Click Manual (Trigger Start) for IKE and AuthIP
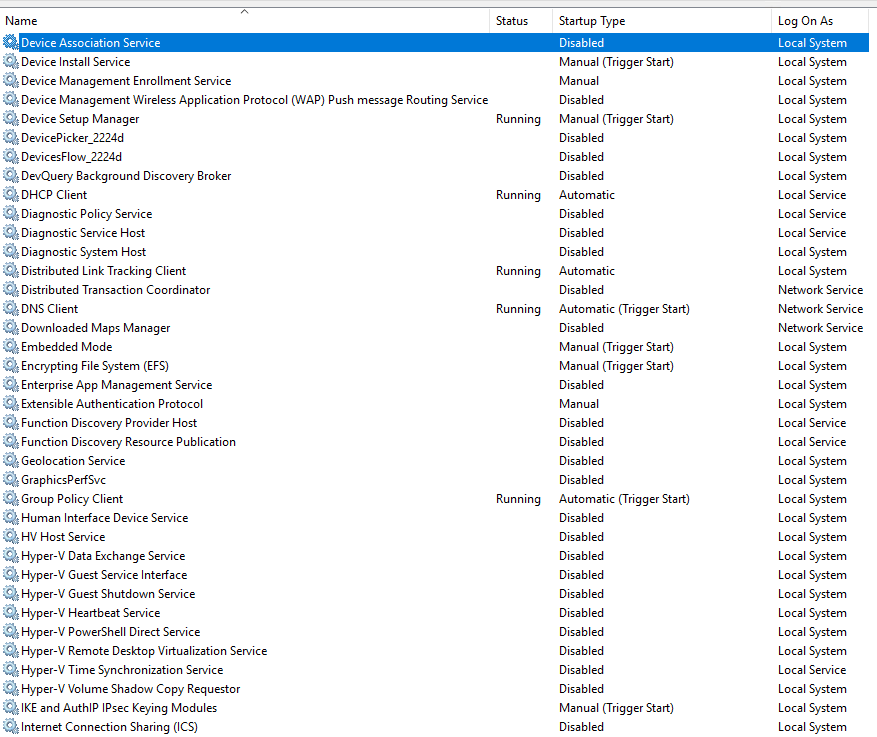 [x=616, y=708]
